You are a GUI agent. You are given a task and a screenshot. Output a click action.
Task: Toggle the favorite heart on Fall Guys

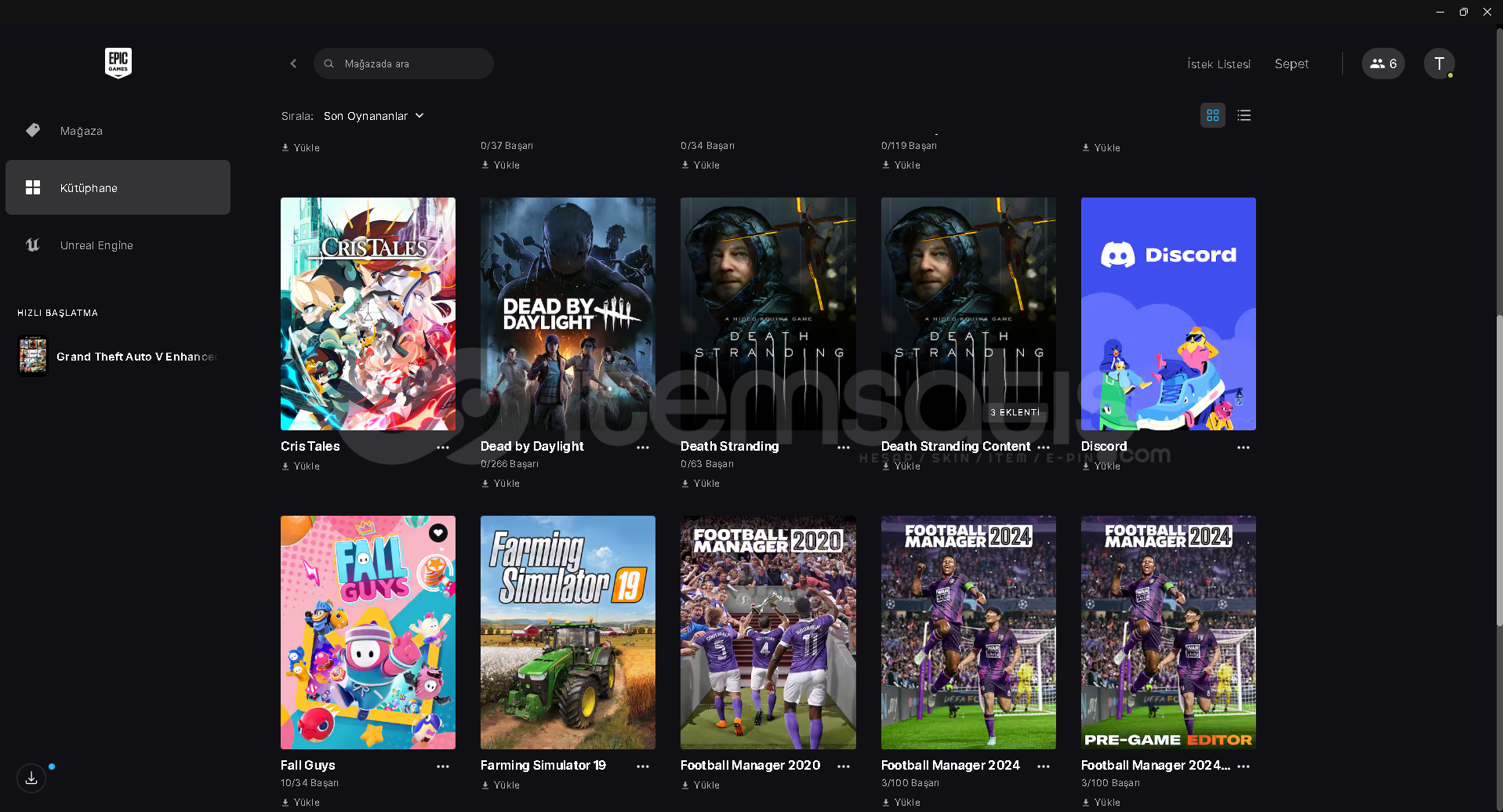pos(438,533)
